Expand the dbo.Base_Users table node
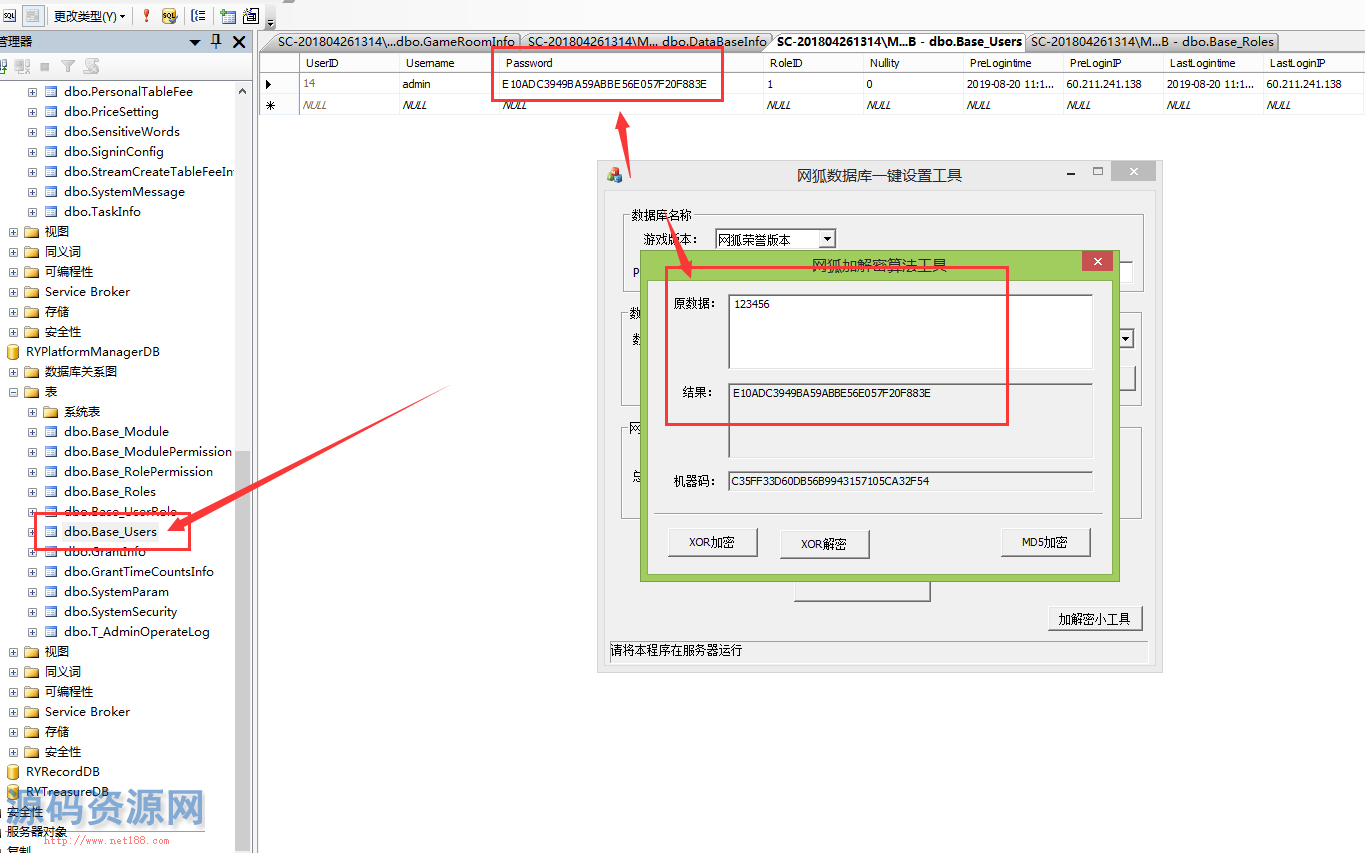This screenshot has height=853, width=1365. (x=33, y=532)
